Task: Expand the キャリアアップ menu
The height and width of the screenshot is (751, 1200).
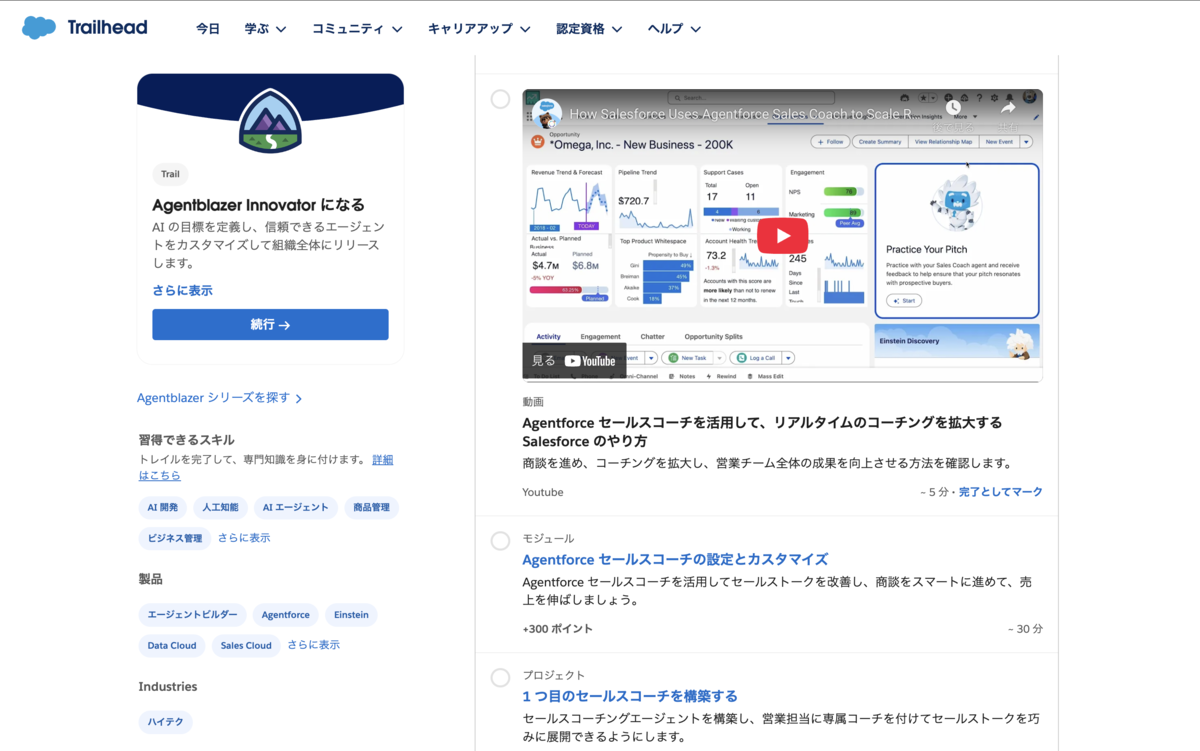Action: (x=479, y=29)
